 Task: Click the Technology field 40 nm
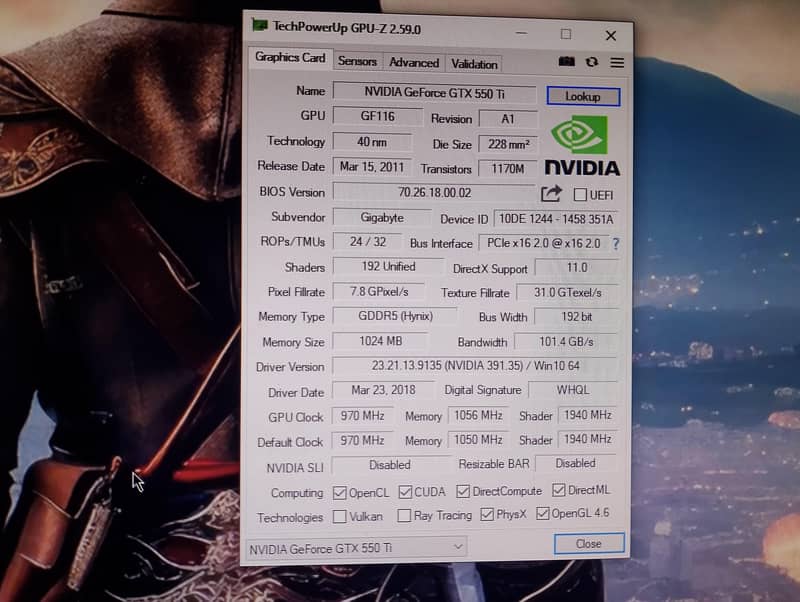tap(372, 142)
